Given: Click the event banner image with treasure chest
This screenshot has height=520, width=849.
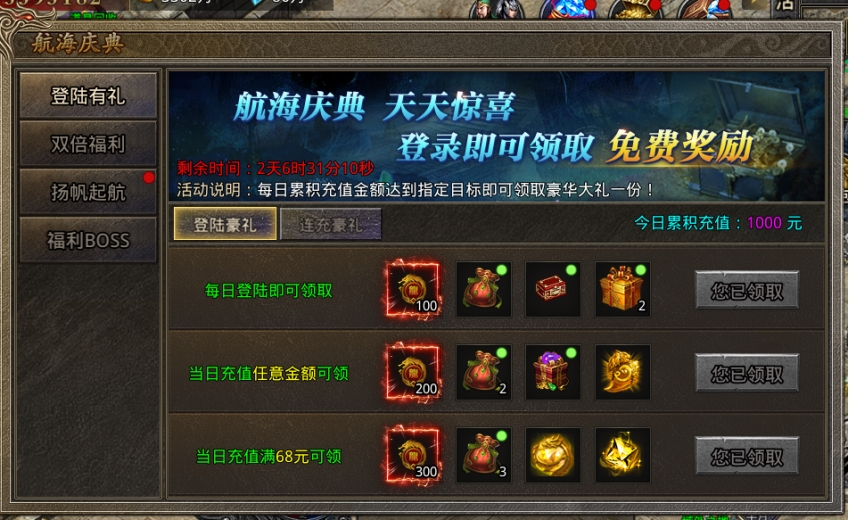Looking at the screenshot, I should [x=497, y=136].
